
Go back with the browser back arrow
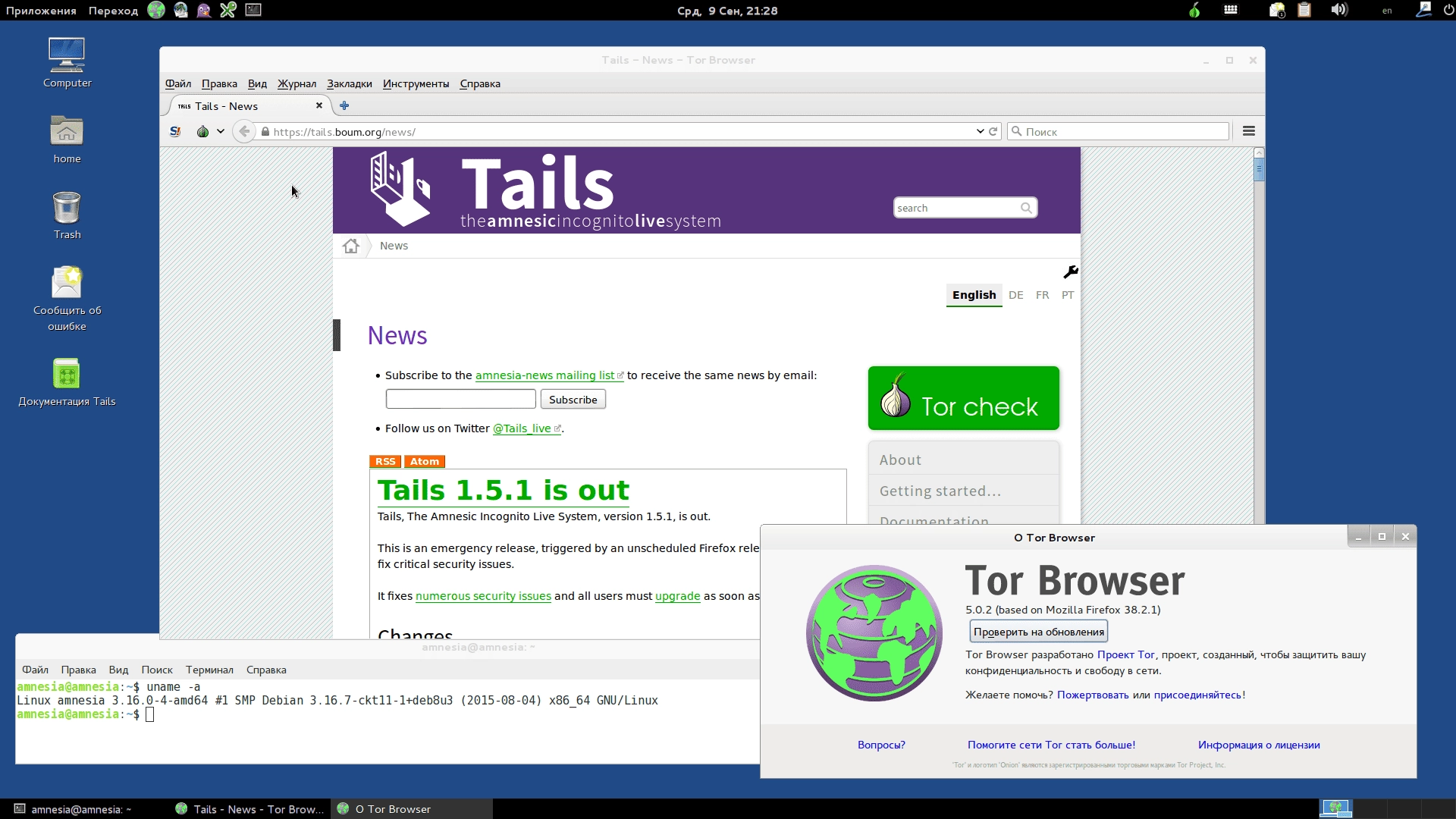coord(244,131)
